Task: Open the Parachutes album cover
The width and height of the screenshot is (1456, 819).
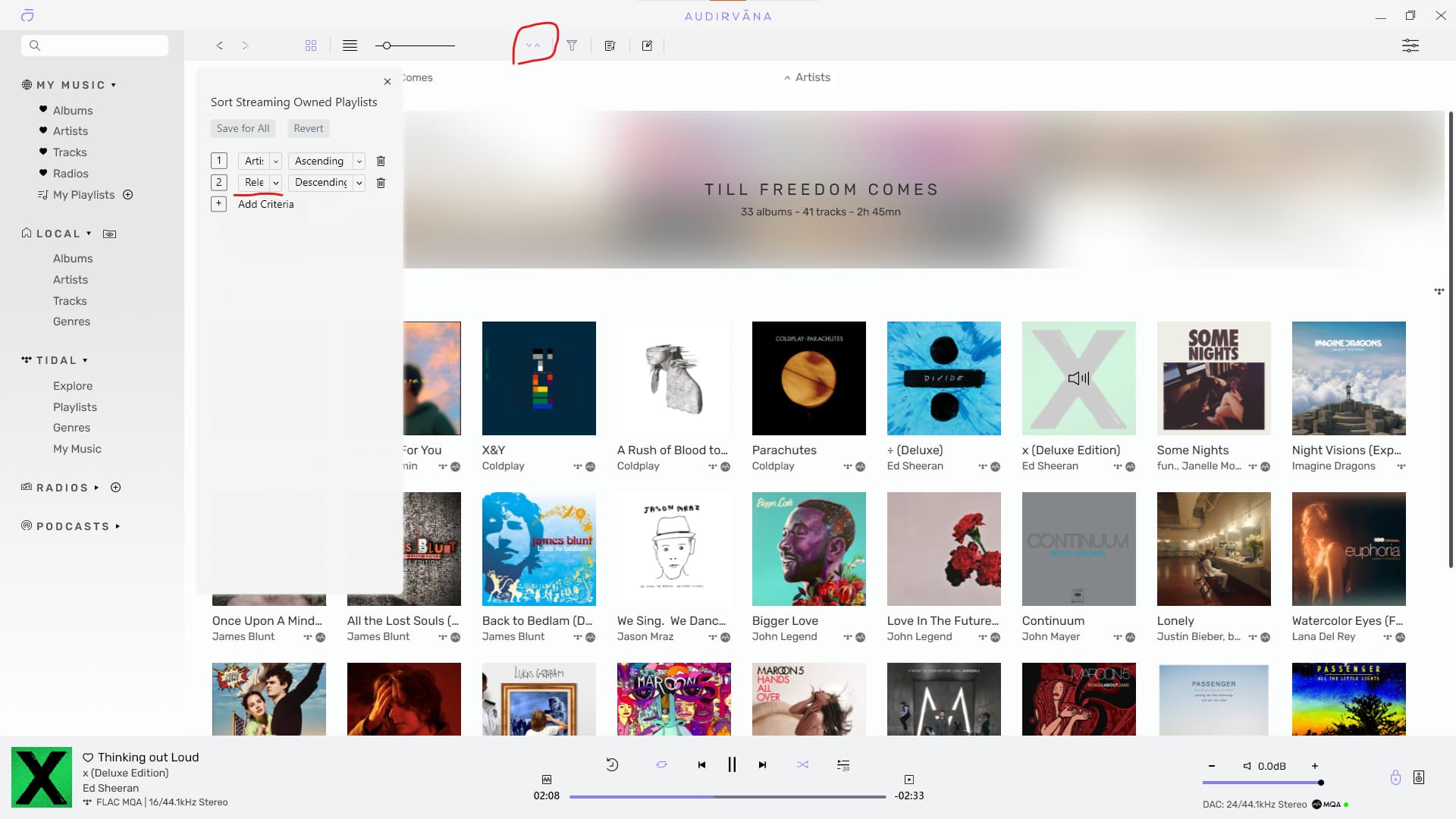Action: click(x=809, y=378)
